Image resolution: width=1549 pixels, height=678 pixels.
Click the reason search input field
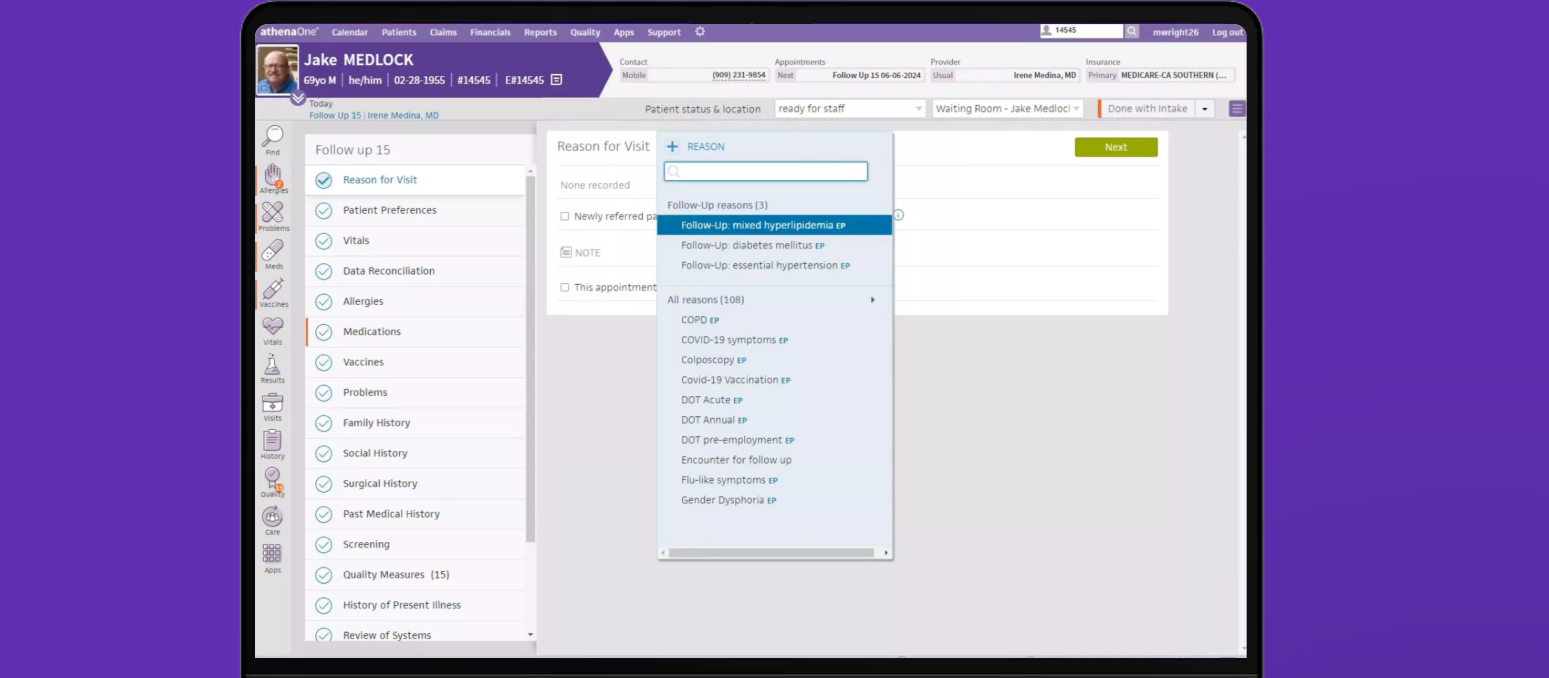[766, 172]
